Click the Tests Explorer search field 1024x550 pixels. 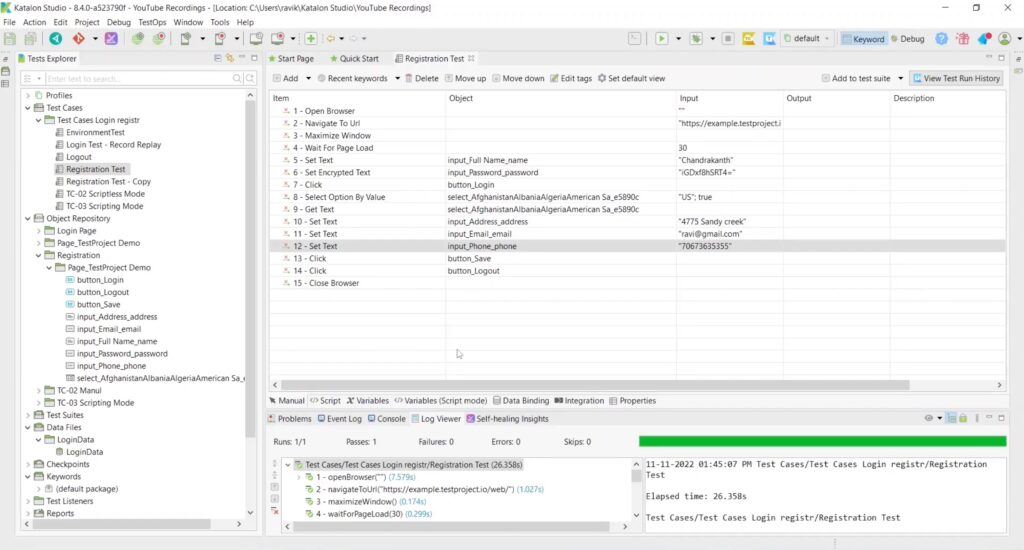click(137, 78)
